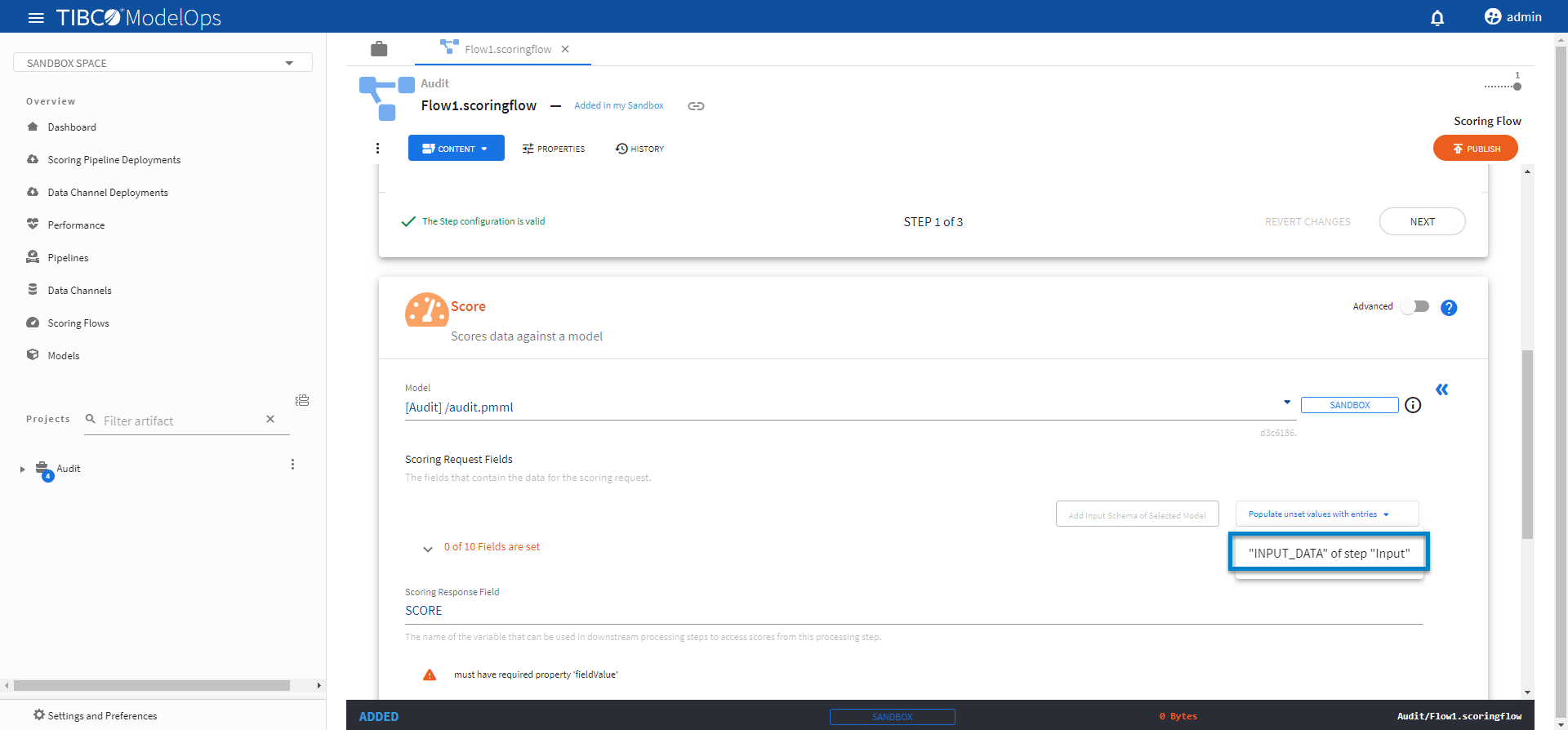Viewport: 1568px width, 730px height.
Task: Open the Models page
Action: tap(64, 356)
